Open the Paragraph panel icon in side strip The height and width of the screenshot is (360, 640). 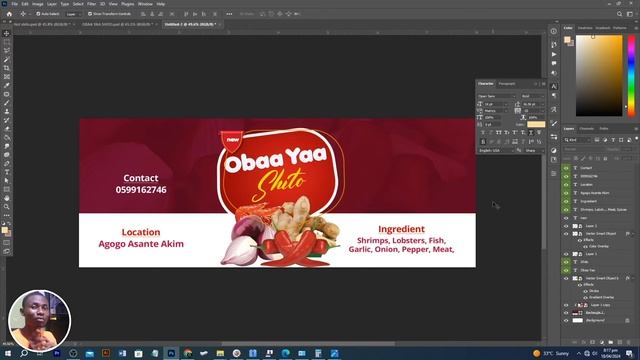point(553,96)
